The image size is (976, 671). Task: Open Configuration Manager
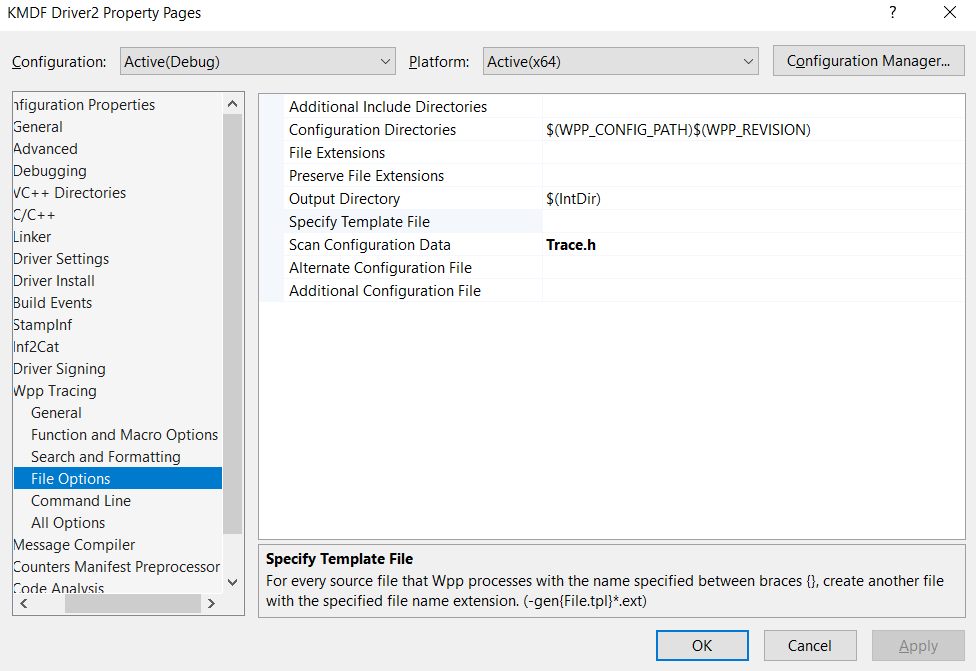[868, 60]
